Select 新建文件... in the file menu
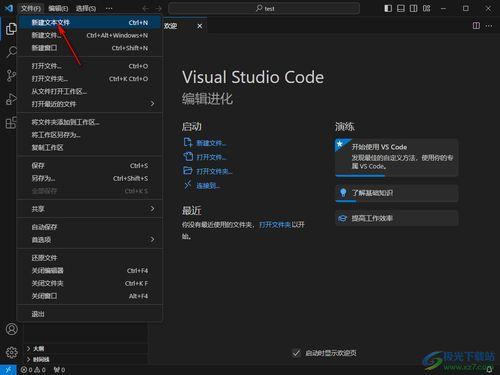Viewport: 500px width, 375px height. pos(89,35)
